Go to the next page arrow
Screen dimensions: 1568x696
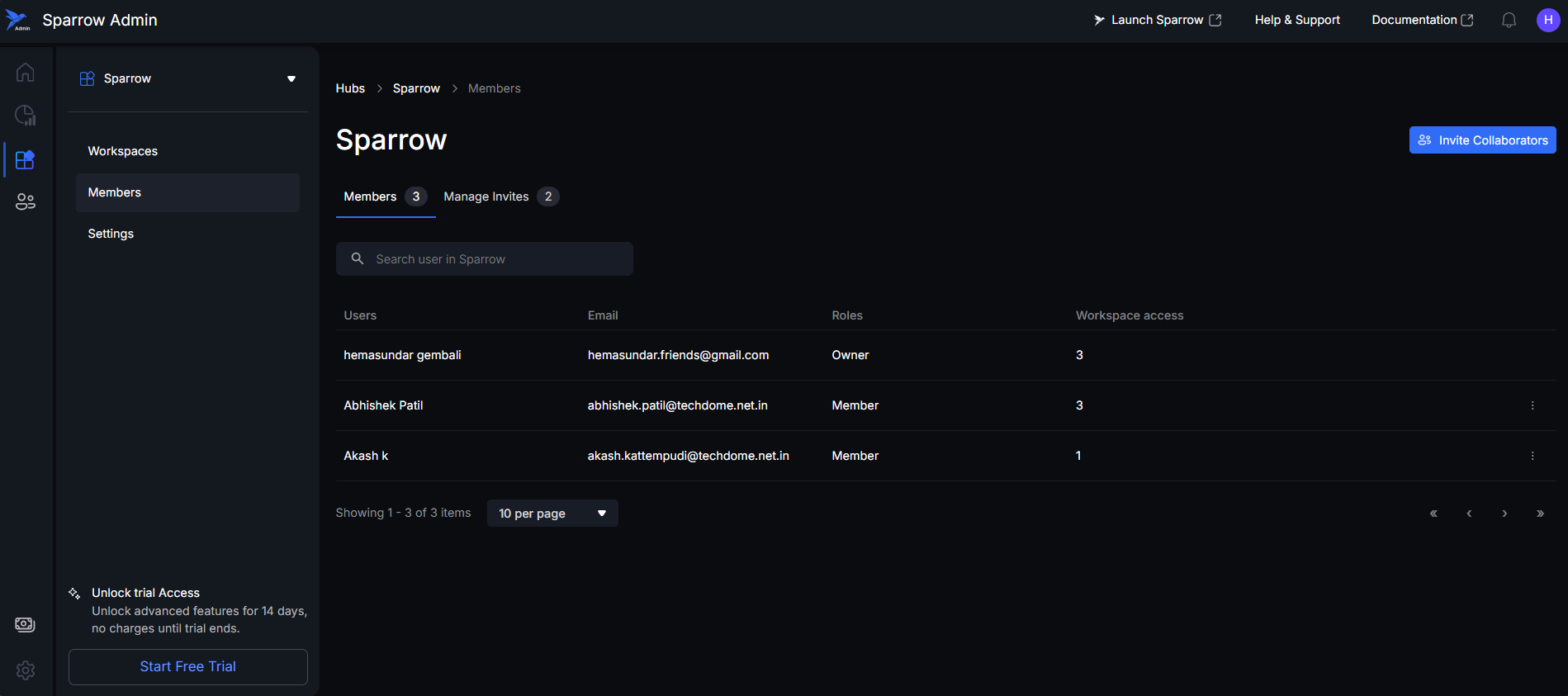coord(1504,514)
